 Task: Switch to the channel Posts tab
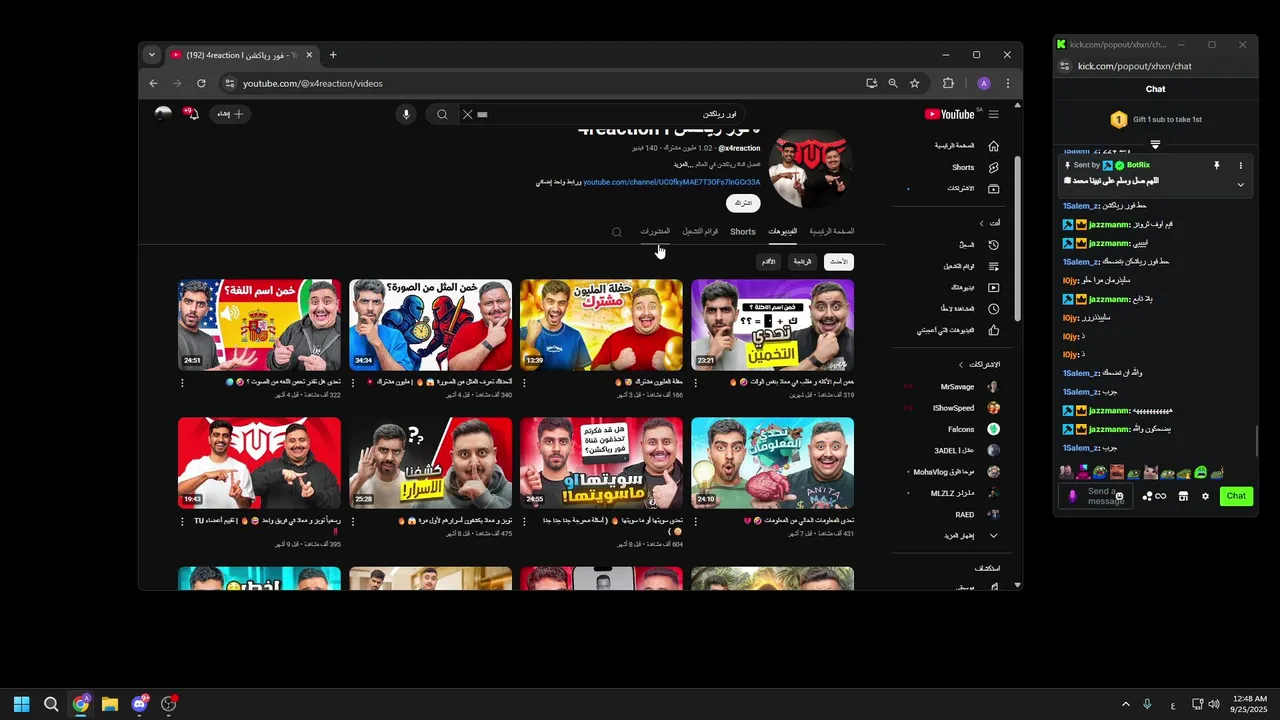tap(655, 231)
